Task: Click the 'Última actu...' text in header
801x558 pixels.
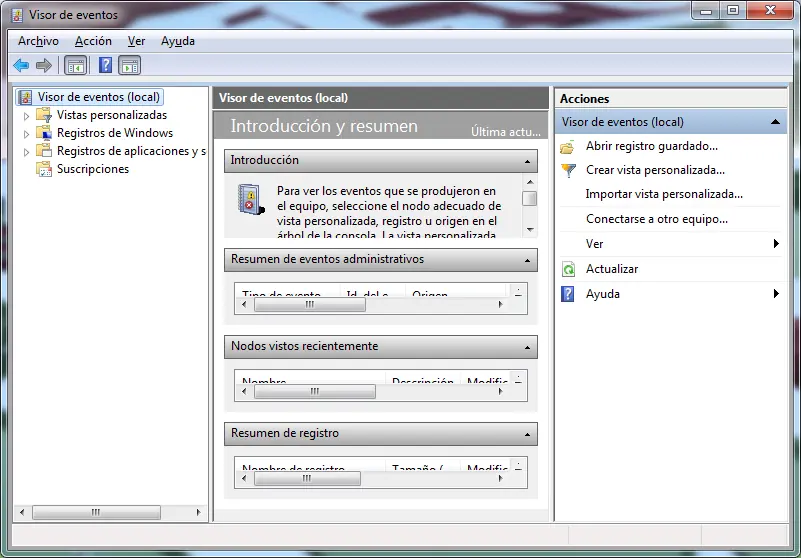Action: click(x=505, y=131)
